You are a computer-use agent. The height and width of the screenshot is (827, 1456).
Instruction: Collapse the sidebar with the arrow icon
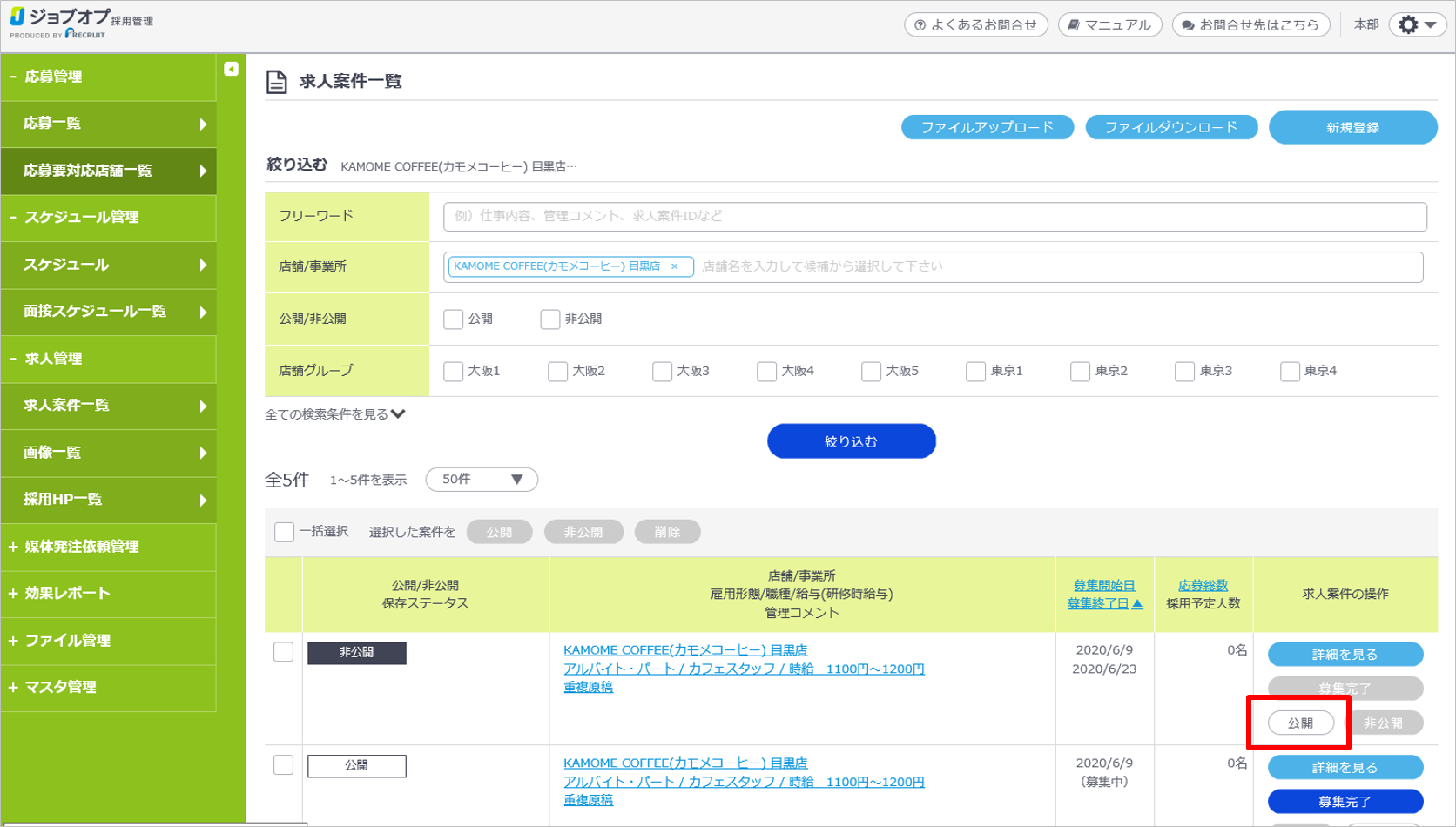click(x=231, y=69)
